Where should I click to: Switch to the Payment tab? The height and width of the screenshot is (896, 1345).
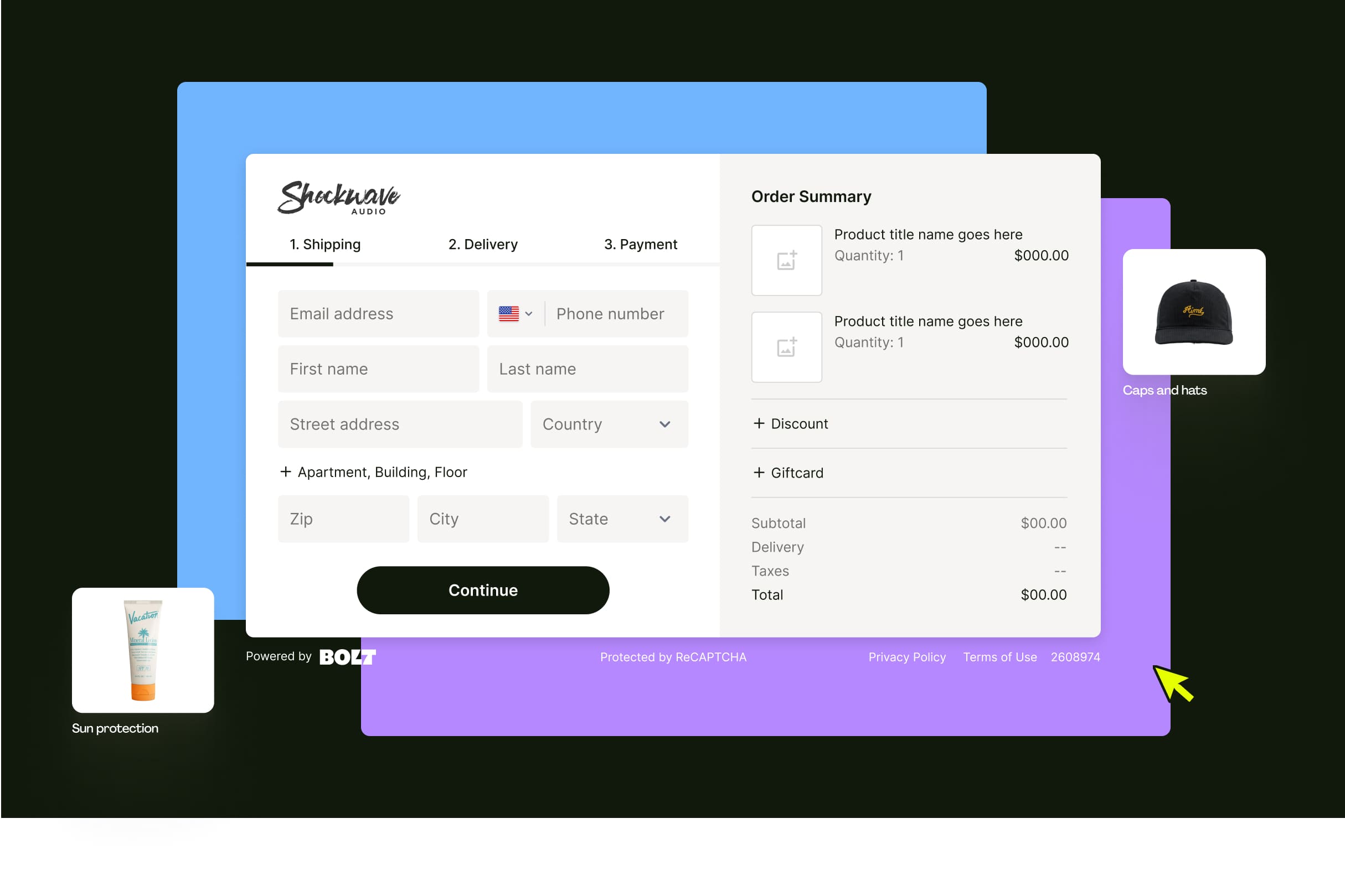pos(640,244)
